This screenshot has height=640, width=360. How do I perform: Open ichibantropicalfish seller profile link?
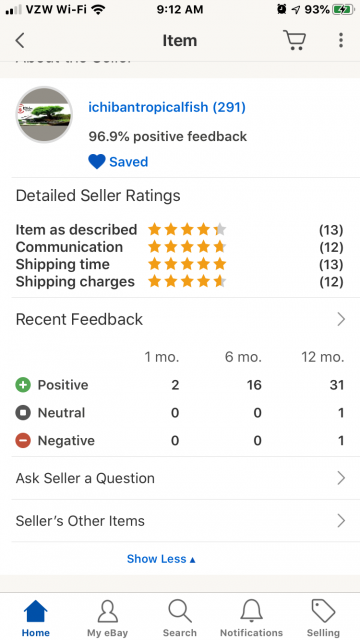(167, 107)
